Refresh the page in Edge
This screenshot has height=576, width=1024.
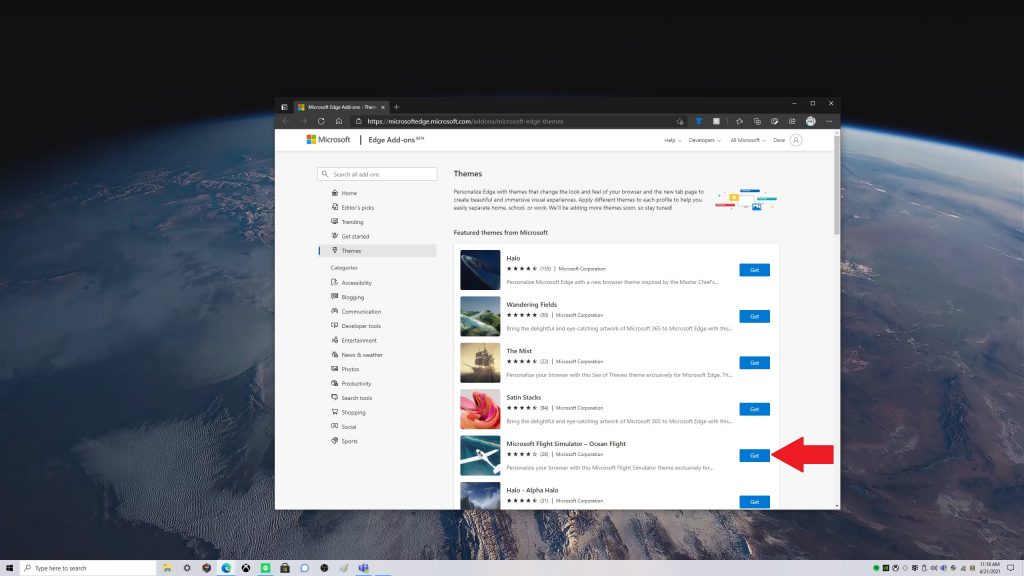(x=321, y=121)
